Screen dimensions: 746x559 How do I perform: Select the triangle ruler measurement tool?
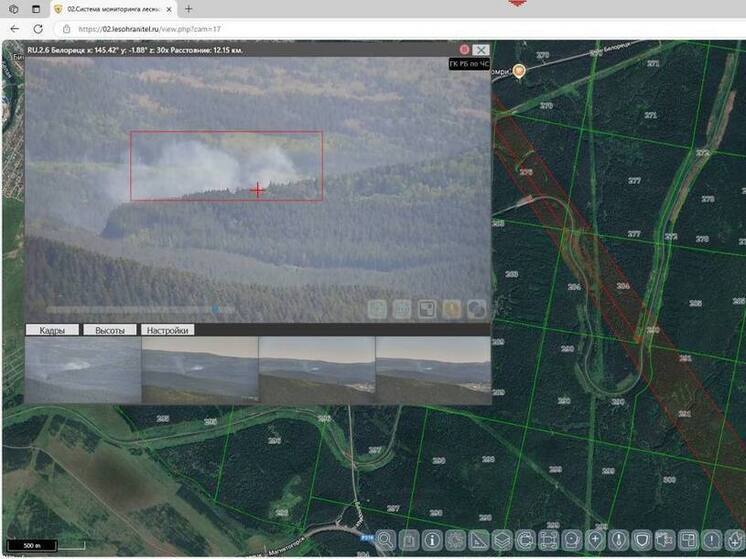(478, 540)
